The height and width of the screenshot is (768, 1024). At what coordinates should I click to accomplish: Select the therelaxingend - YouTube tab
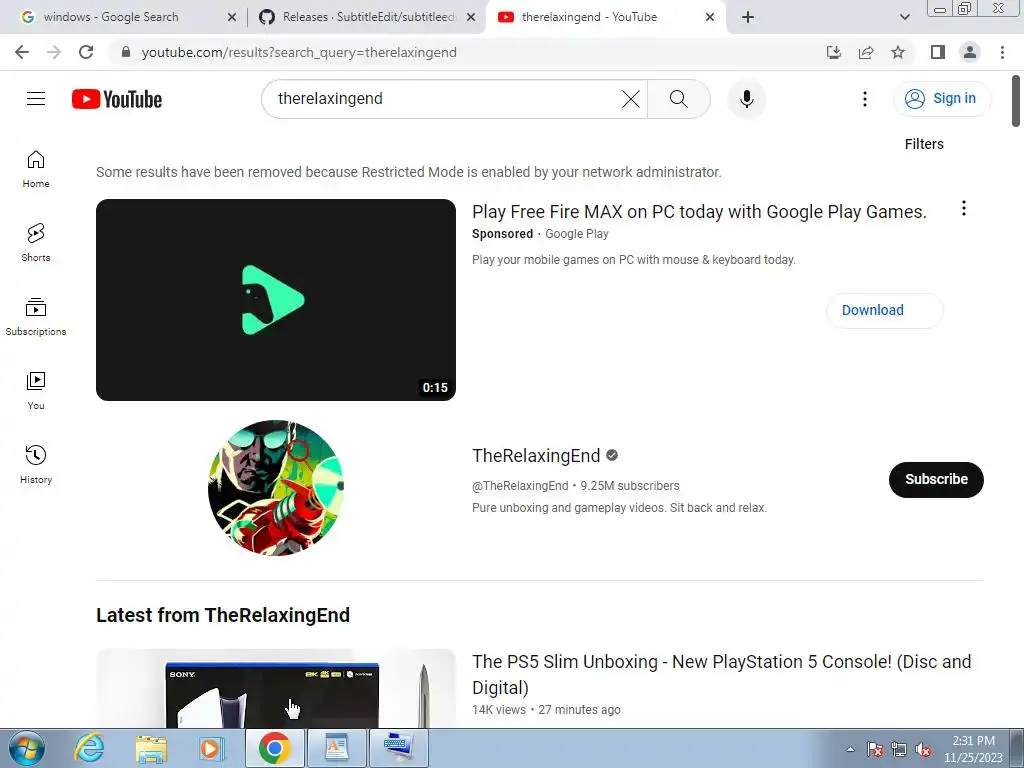tap(605, 17)
